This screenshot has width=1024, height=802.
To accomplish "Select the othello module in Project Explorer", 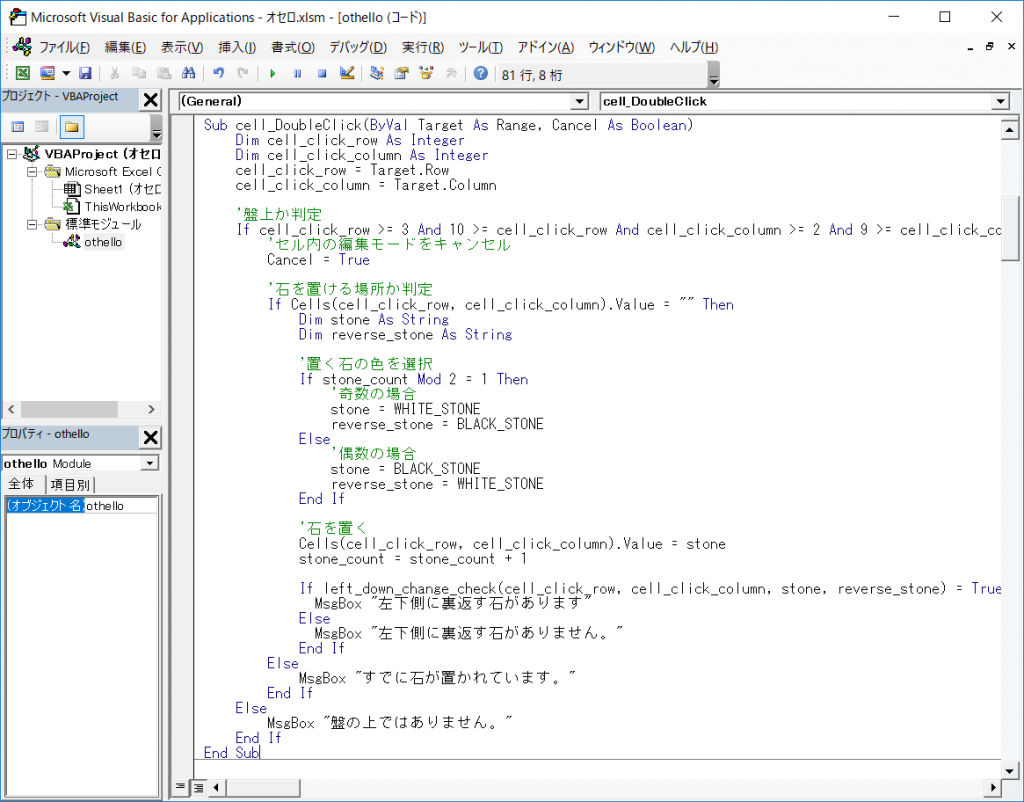I will pos(101,241).
